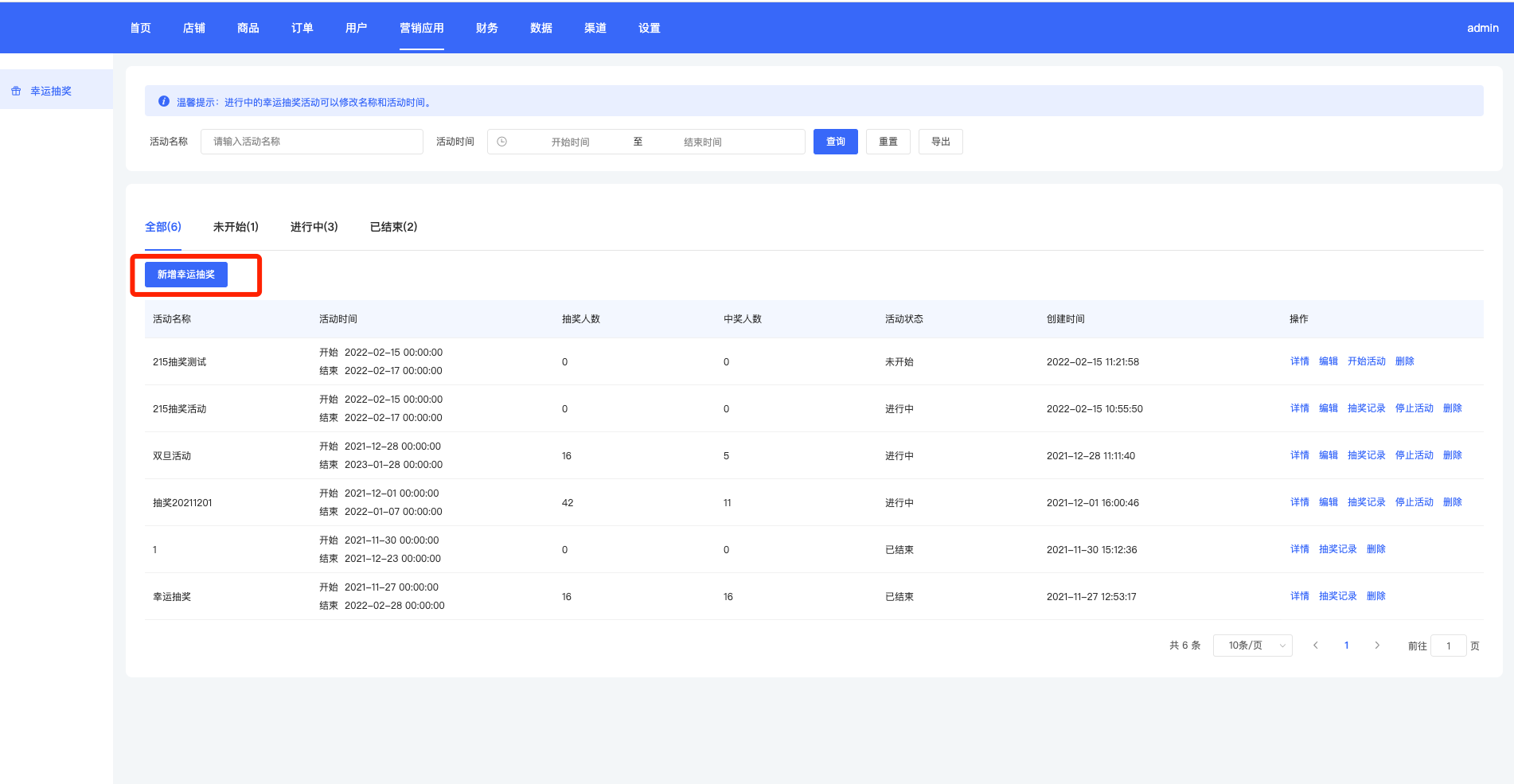This screenshot has width=1514, height=784.
Task: Click 停止活动 for 双旦活动 row
Action: click(x=1414, y=455)
